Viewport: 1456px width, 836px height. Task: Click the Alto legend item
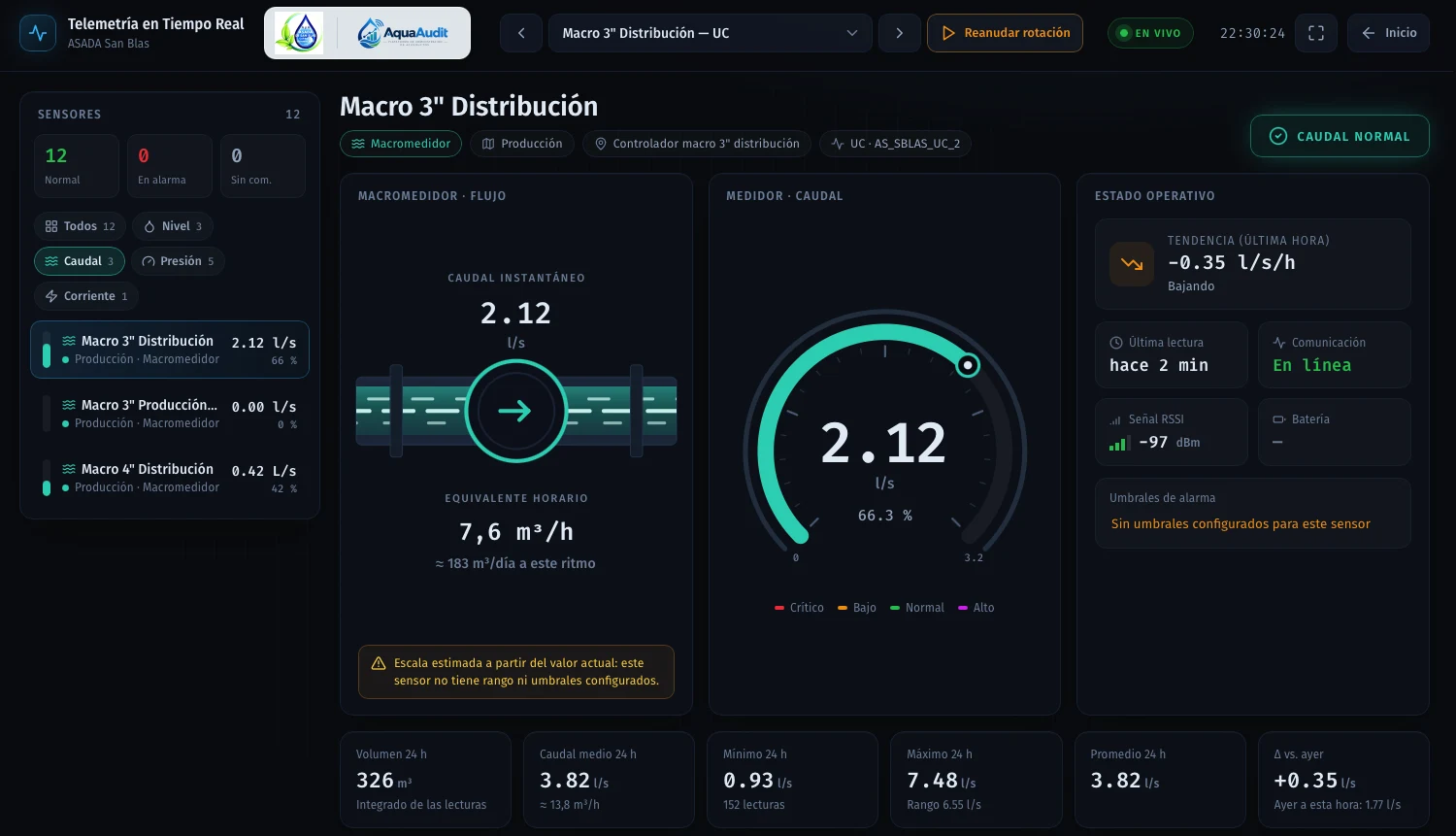(x=976, y=608)
